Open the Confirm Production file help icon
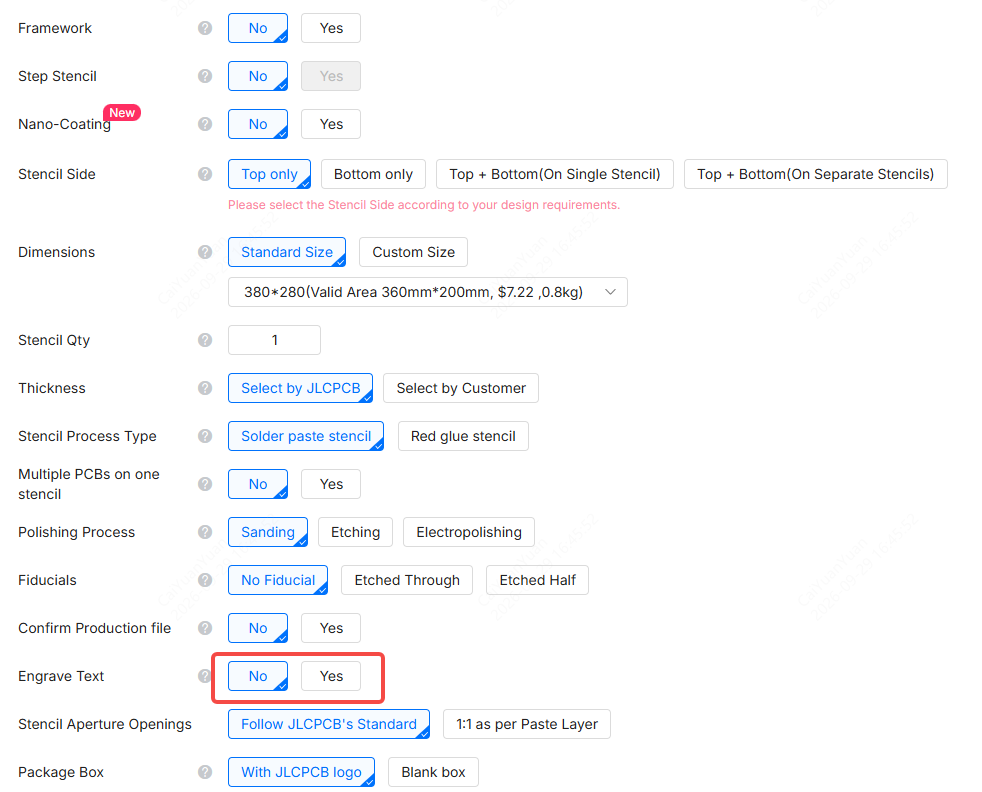Screen dimensions: 982x792 [x=205, y=628]
